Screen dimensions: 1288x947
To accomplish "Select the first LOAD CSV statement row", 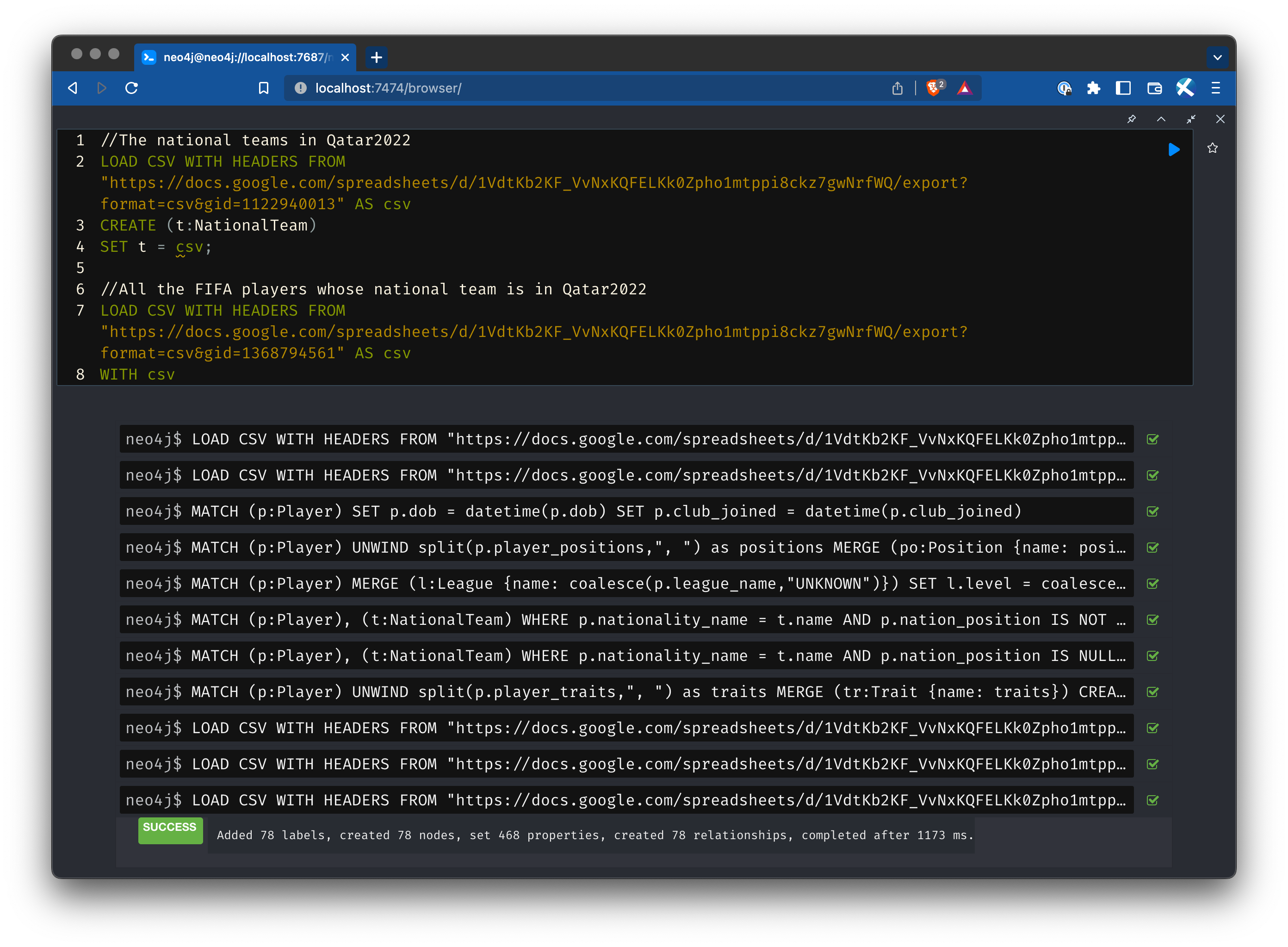I will tap(626, 440).
